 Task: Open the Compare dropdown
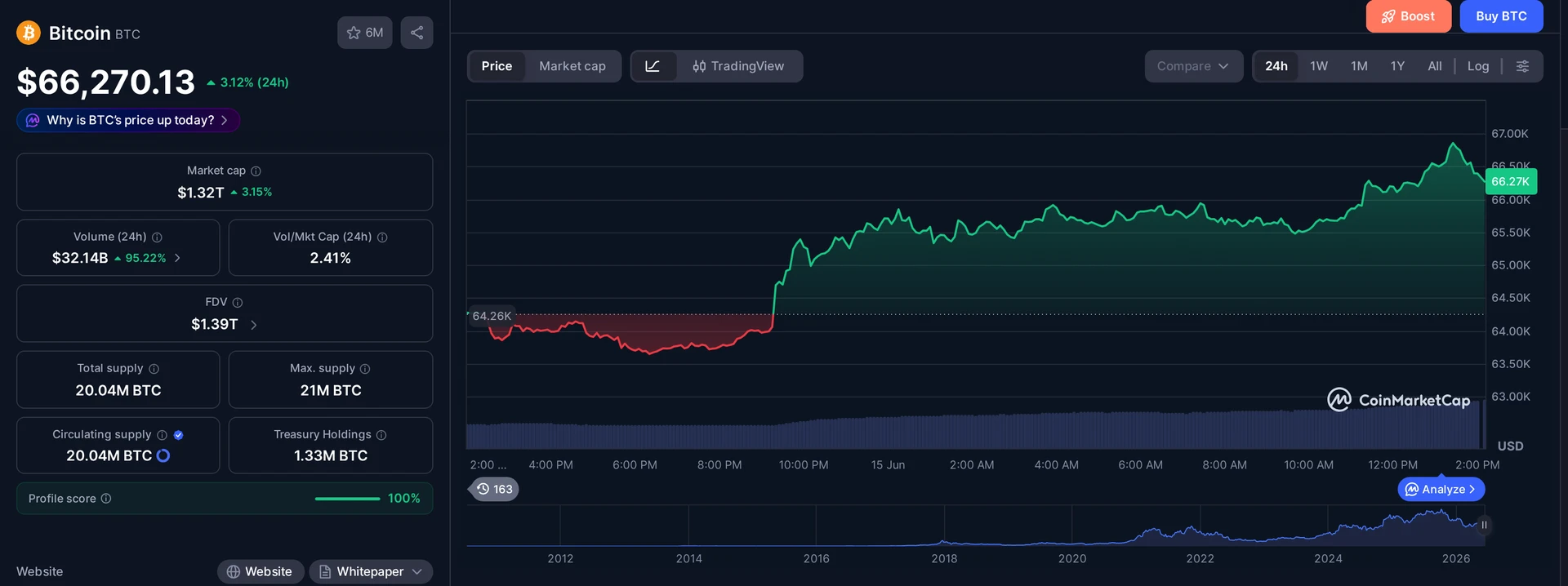(1193, 66)
